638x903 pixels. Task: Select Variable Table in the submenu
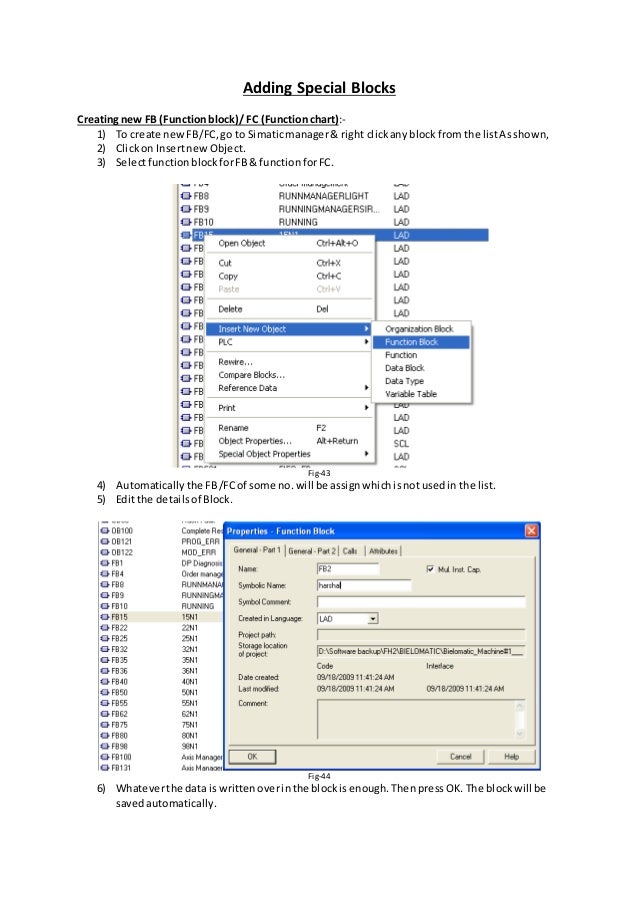(421, 394)
